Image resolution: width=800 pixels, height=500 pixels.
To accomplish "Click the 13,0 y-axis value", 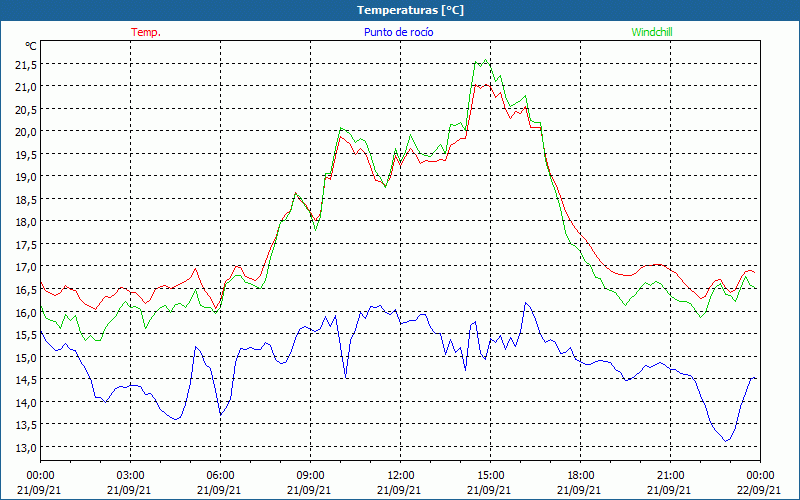I will [x=26, y=447].
